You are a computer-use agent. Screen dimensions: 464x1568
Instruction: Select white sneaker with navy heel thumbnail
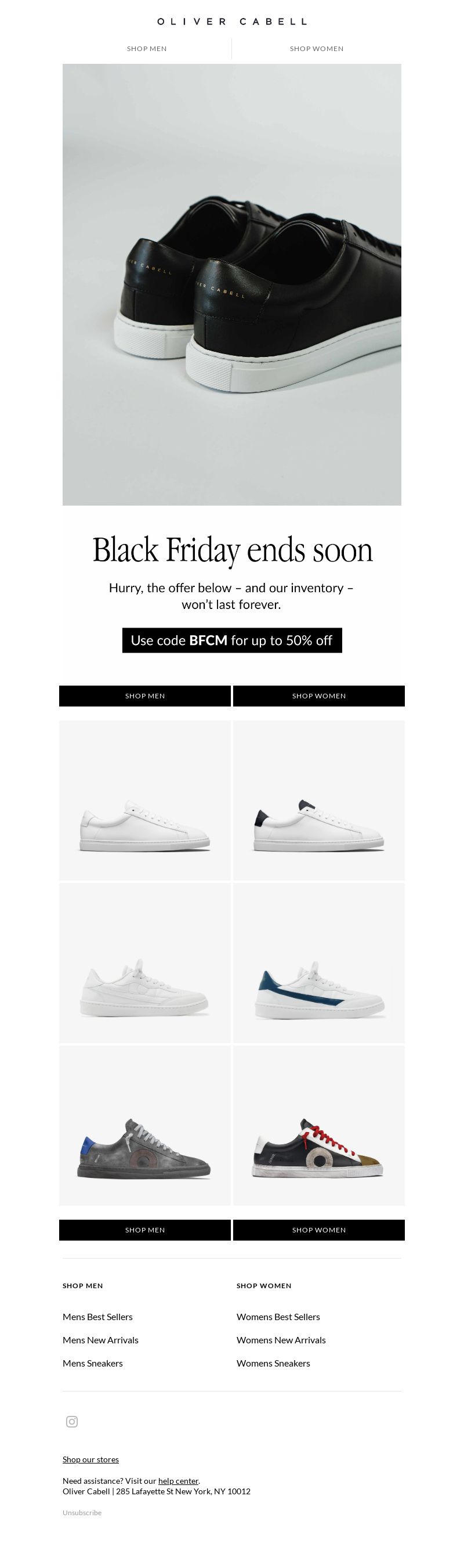coord(318,801)
